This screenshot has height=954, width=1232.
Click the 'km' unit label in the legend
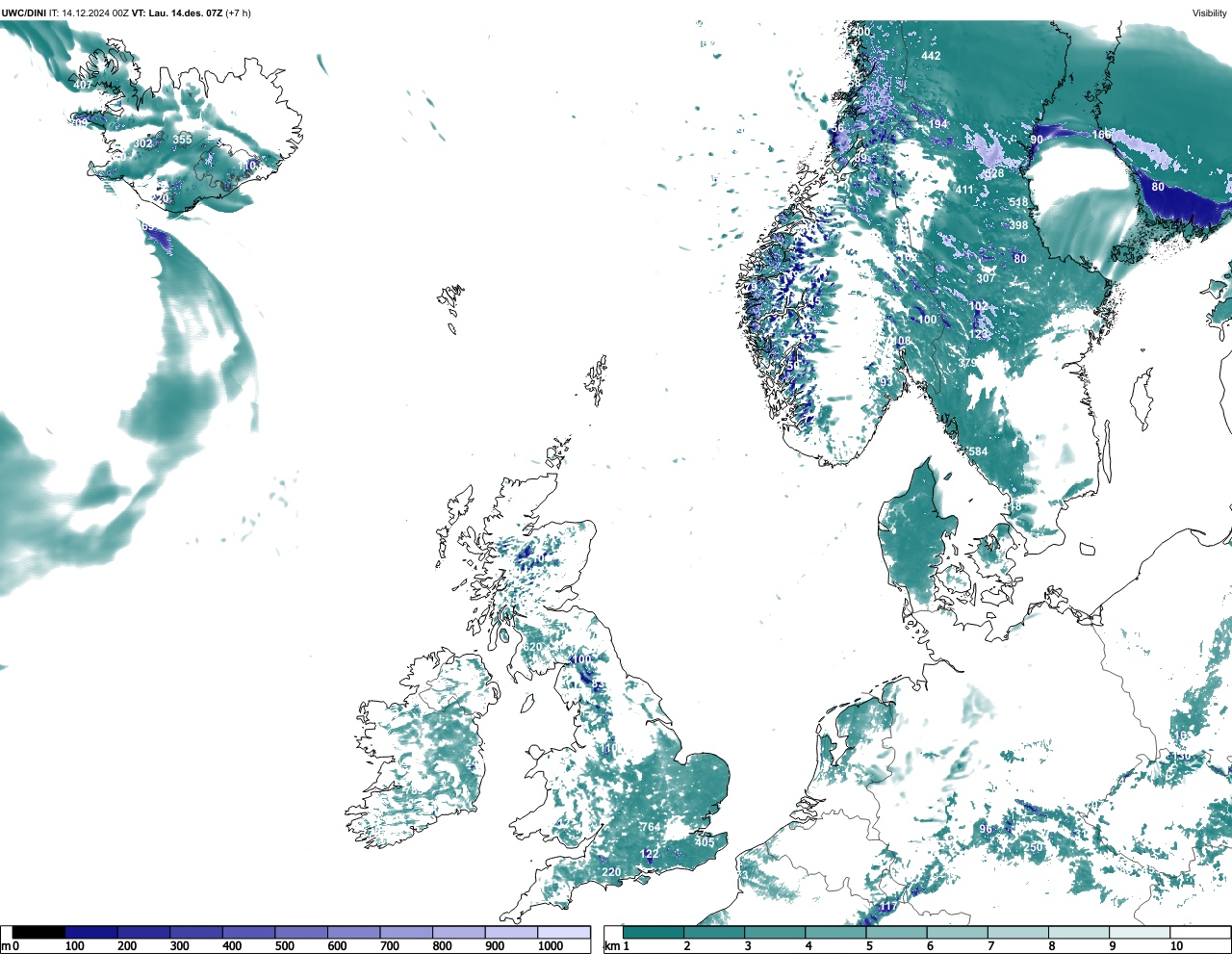click(611, 946)
